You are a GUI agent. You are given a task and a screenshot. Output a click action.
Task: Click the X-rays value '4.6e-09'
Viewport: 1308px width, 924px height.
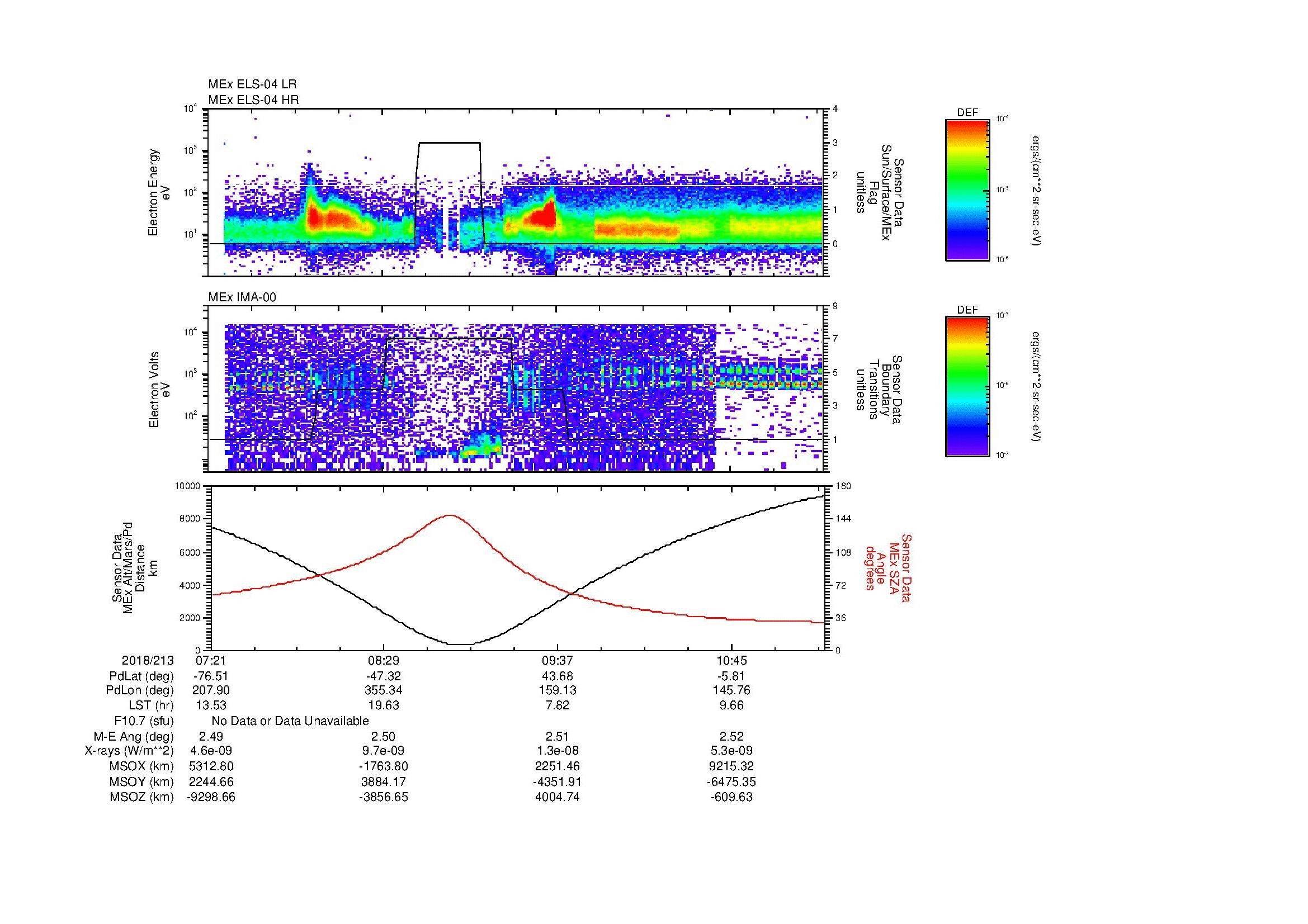coord(211,751)
